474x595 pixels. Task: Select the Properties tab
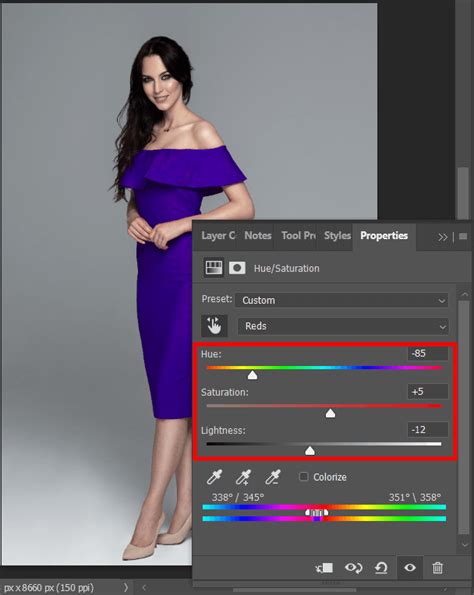(x=384, y=236)
